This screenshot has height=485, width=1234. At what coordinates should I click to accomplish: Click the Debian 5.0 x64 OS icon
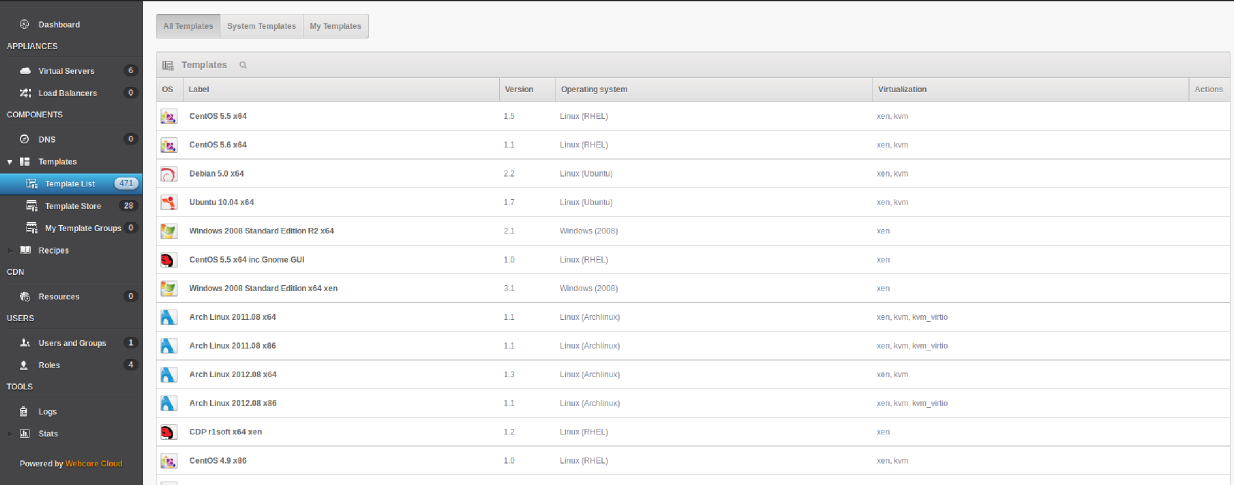click(x=168, y=174)
